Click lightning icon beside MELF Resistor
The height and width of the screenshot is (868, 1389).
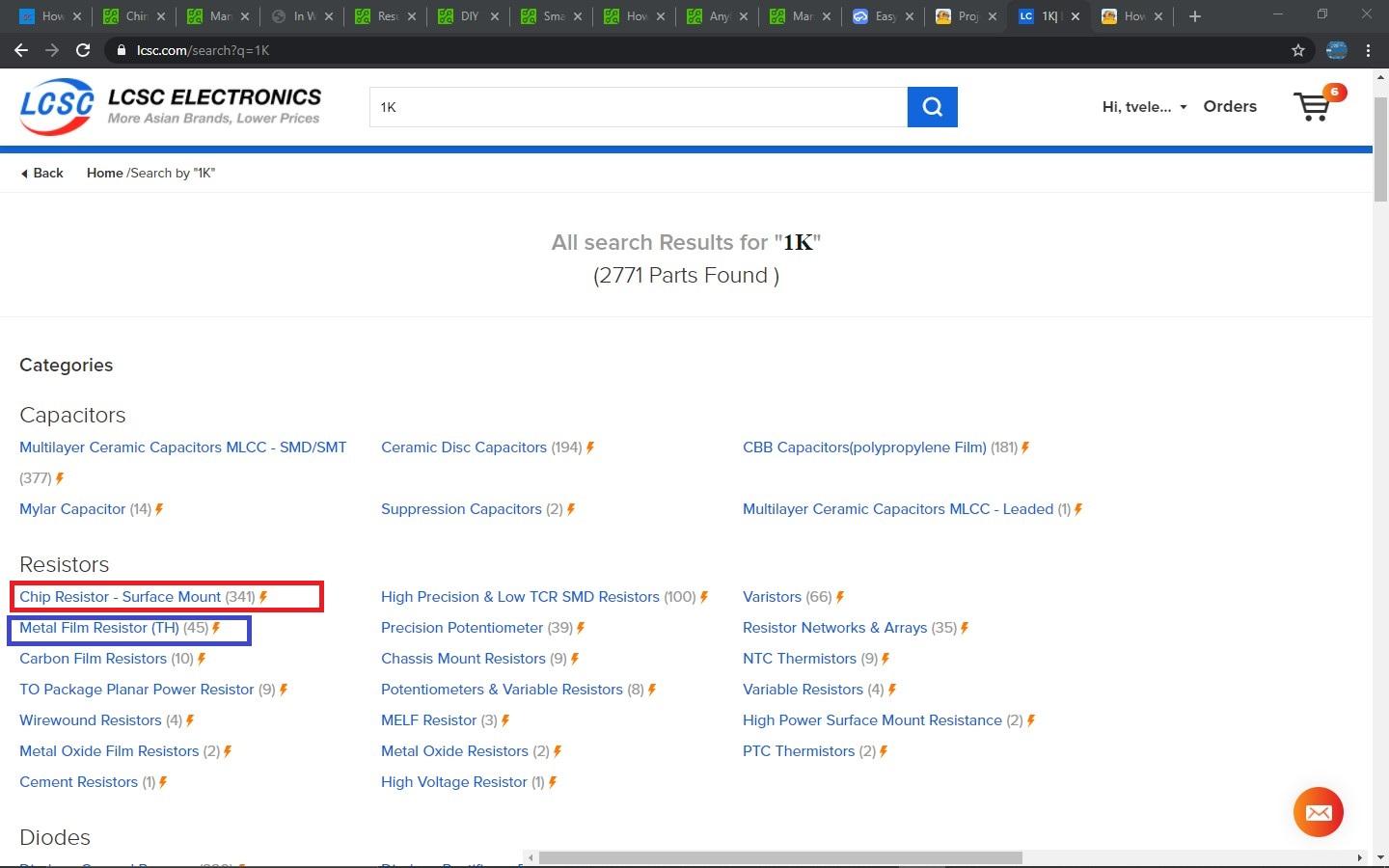coord(505,720)
